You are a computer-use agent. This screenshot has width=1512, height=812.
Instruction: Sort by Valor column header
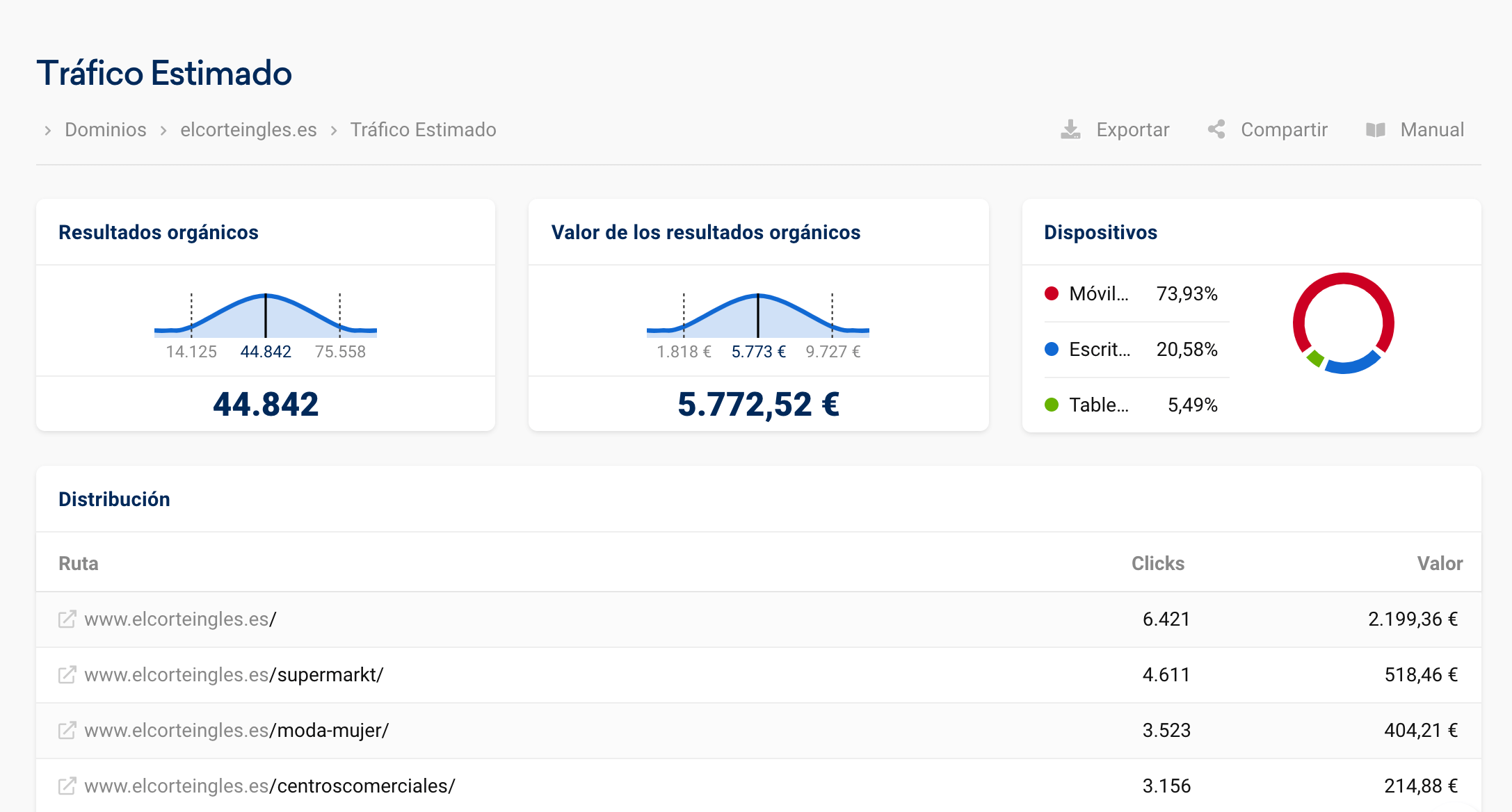click(x=1440, y=563)
